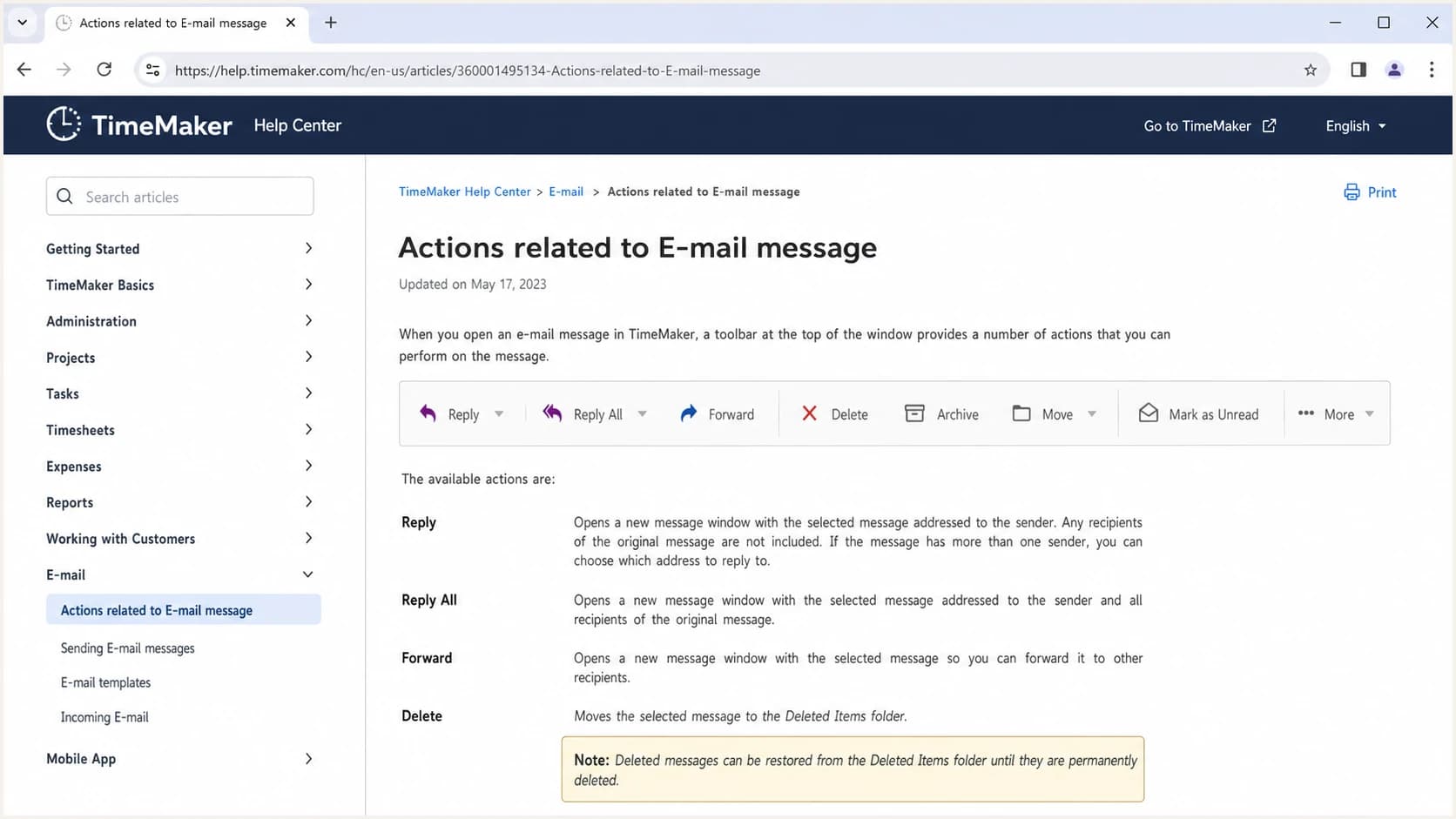Screen dimensions: 1456x819
Task: Expand the Working with Customers section
Action: [x=308, y=538]
